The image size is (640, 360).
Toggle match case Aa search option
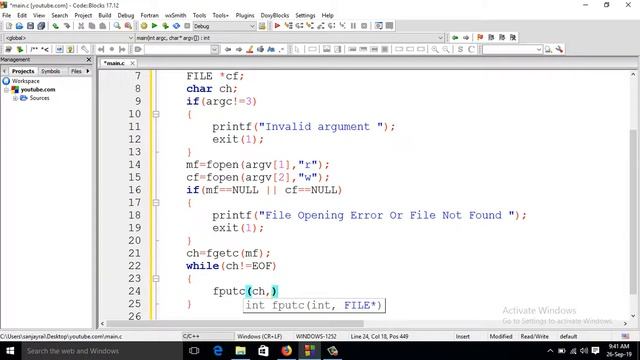[271, 49]
